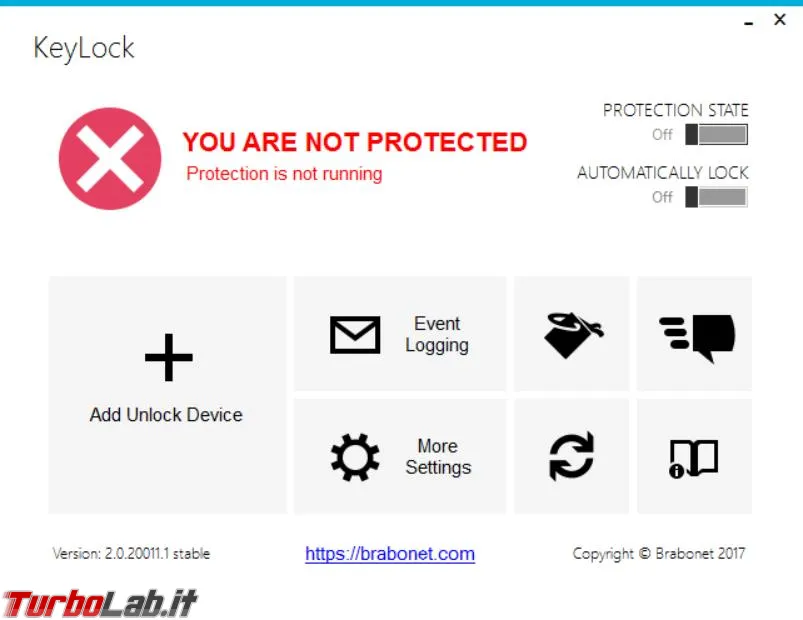Viewport: 803px width, 620px height.
Task: Click the YOU ARE NOT PROTECTED heading
Action: point(354,142)
